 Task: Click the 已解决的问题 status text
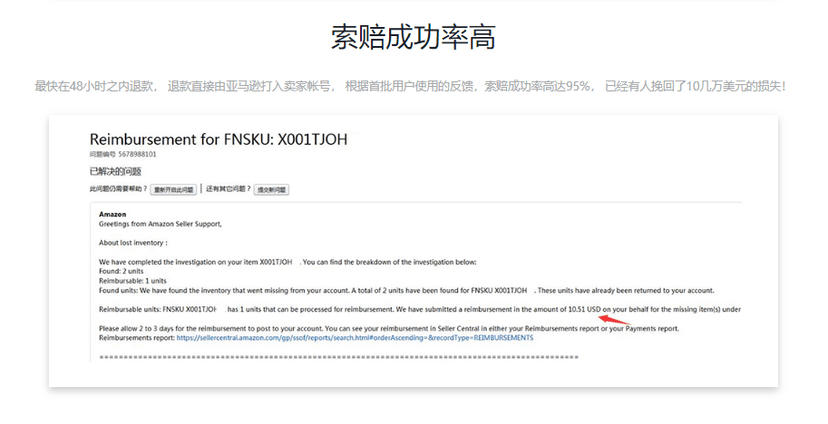tap(115, 172)
